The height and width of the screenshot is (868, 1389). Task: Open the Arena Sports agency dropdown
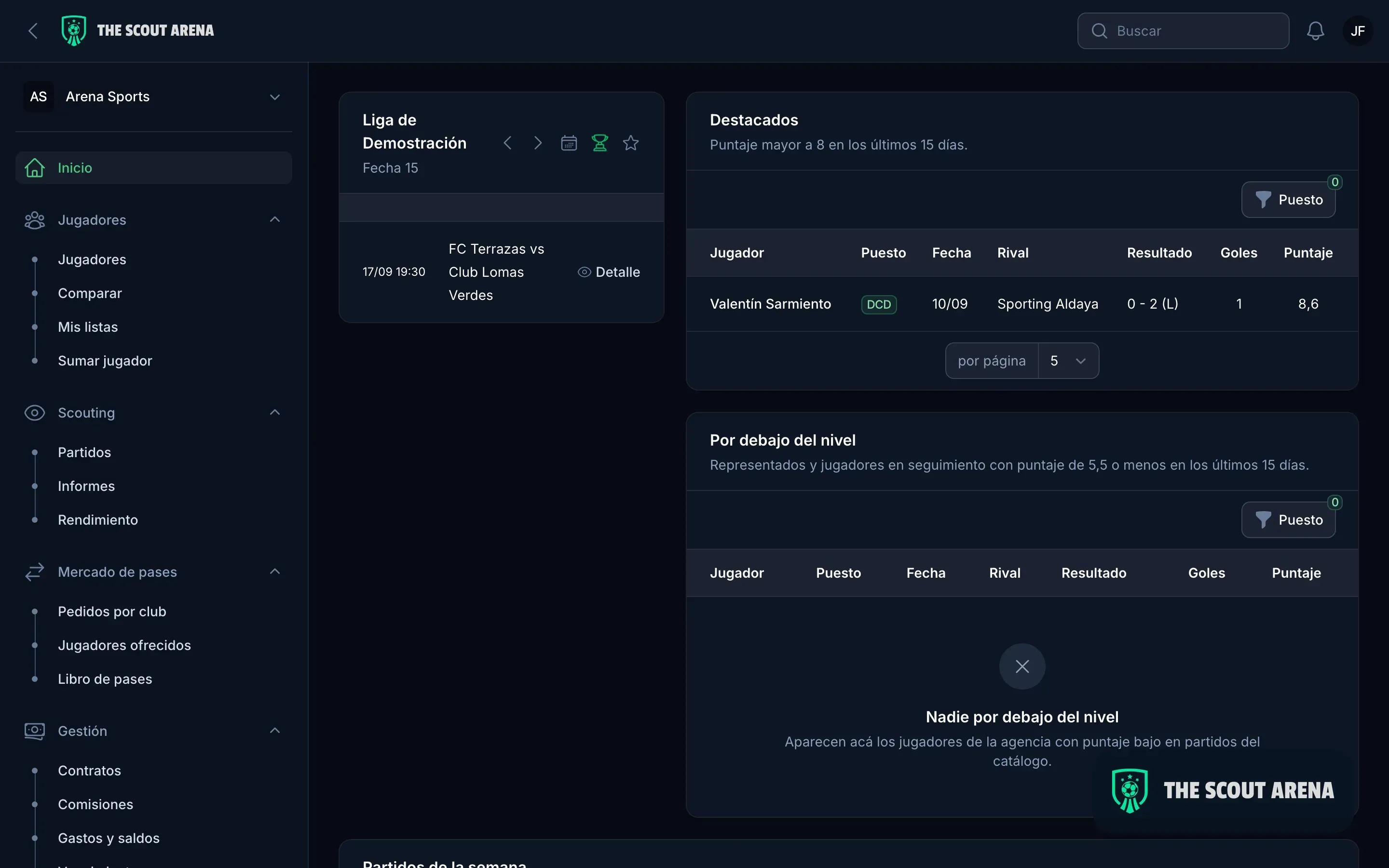(x=154, y=96)
